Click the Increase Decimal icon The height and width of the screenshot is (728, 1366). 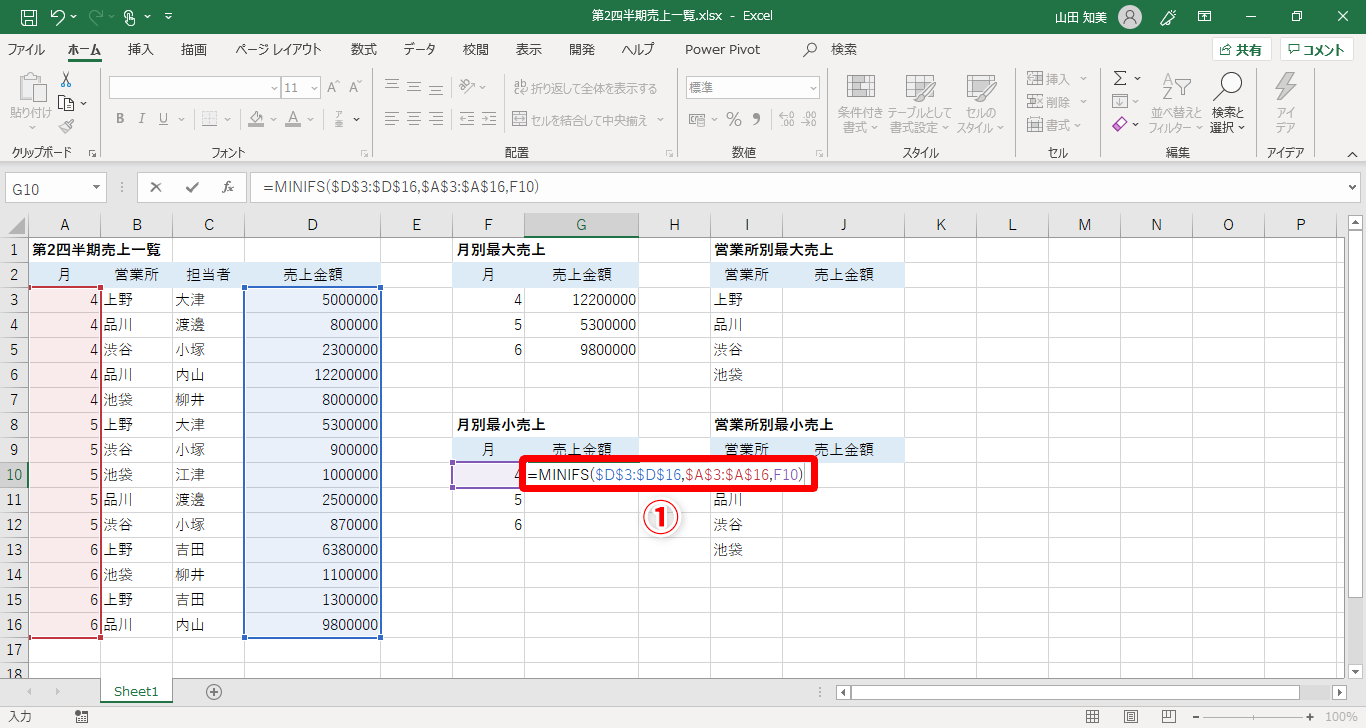(x=786, y=119)
